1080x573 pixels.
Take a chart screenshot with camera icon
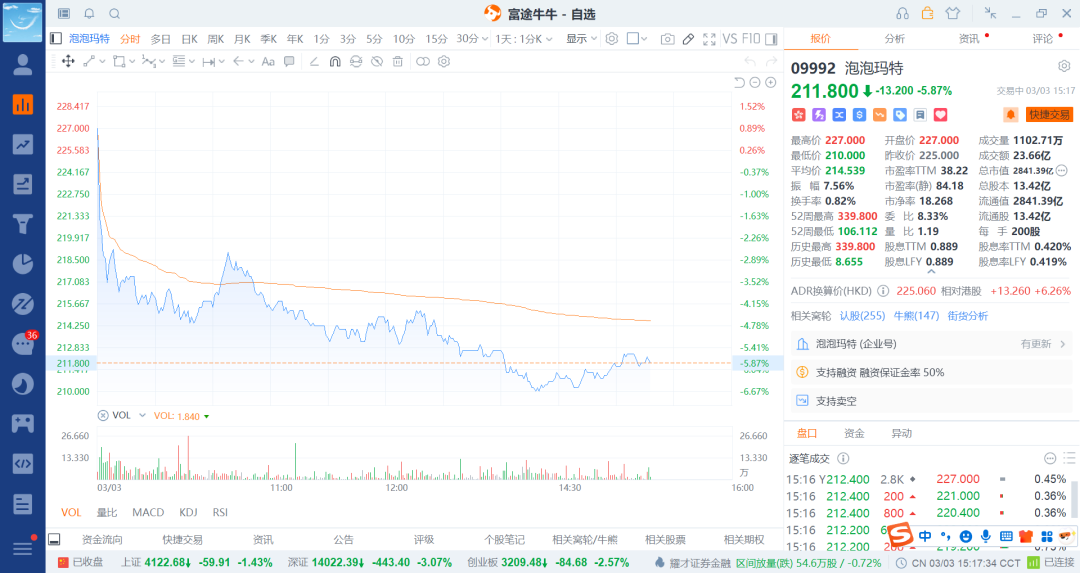pos(667,39)
